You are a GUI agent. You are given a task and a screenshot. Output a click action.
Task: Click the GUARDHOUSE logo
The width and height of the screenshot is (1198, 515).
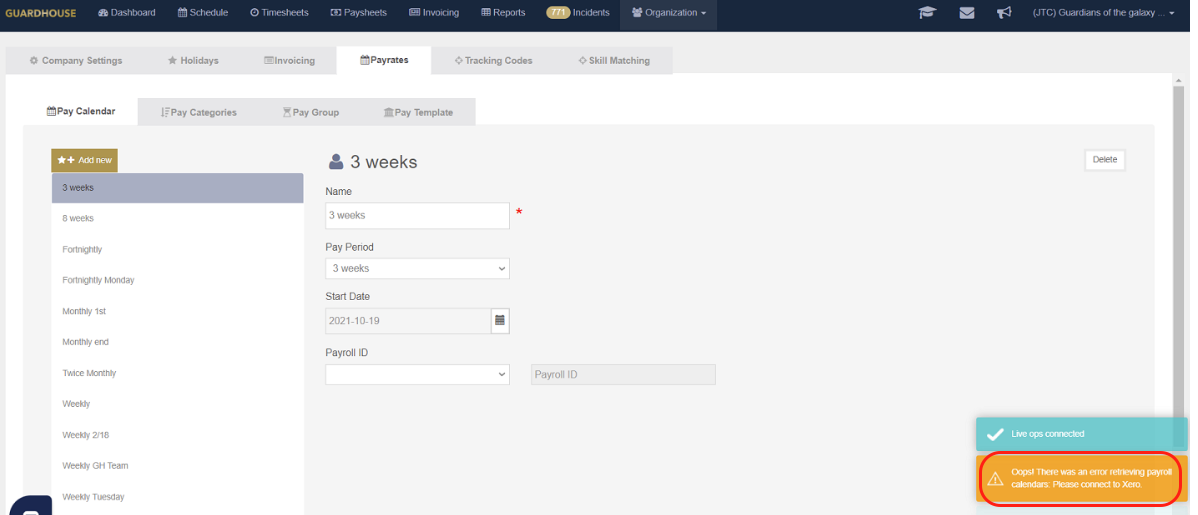[40, 13]
